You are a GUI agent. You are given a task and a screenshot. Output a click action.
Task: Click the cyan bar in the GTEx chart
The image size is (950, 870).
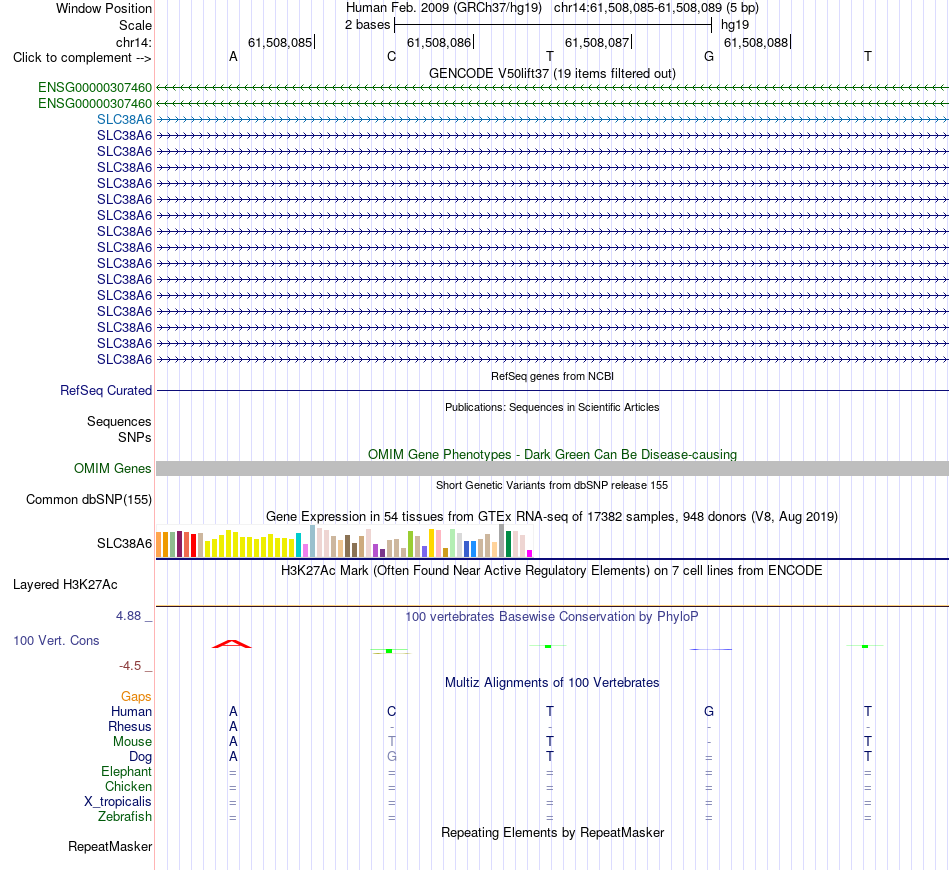pyautogui.click(x=298, y=545)
